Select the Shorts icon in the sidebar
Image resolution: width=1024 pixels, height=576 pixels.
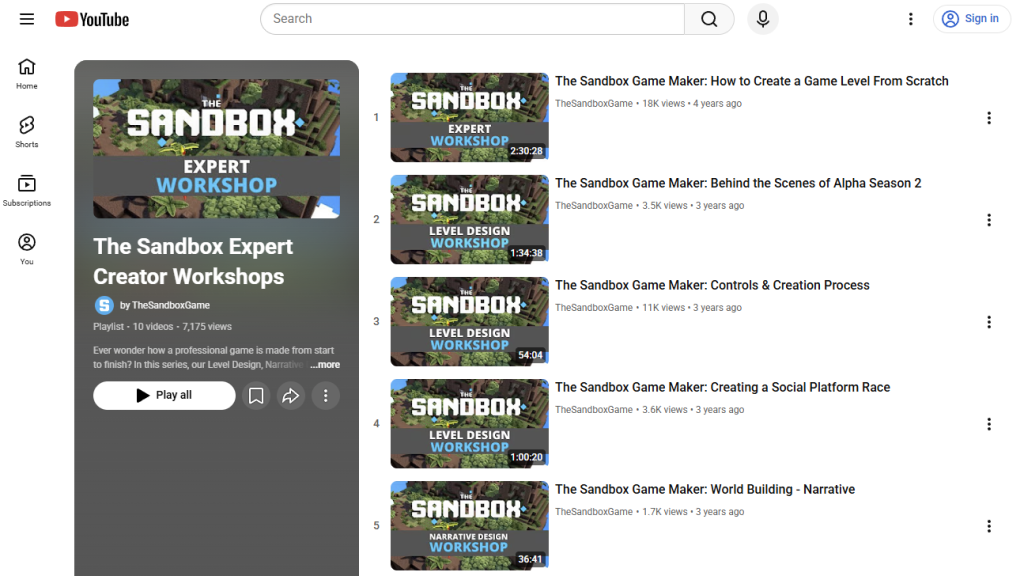(26, 131)
